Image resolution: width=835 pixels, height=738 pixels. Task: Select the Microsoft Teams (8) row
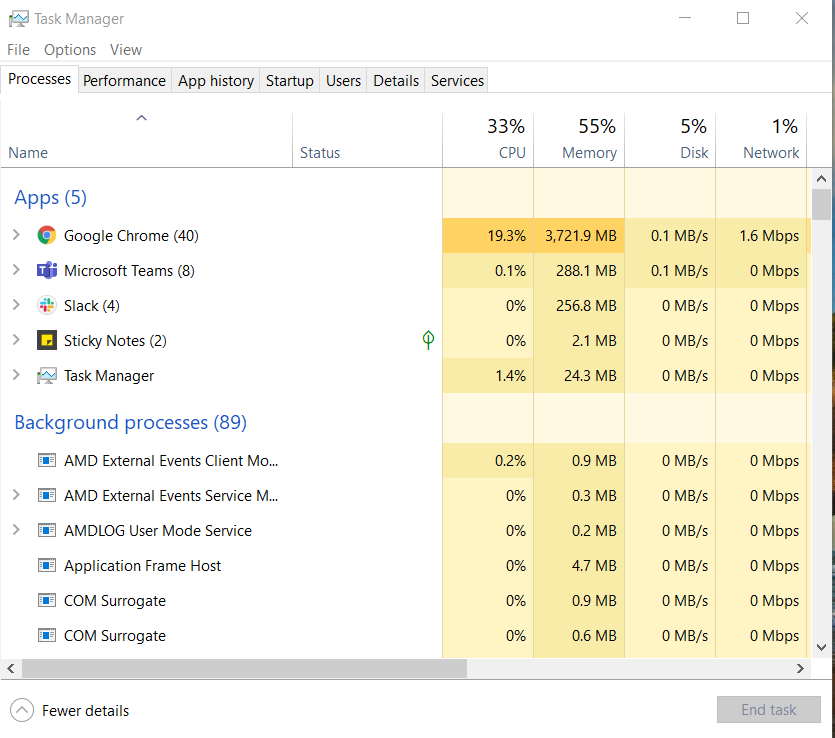coord(406,270)
